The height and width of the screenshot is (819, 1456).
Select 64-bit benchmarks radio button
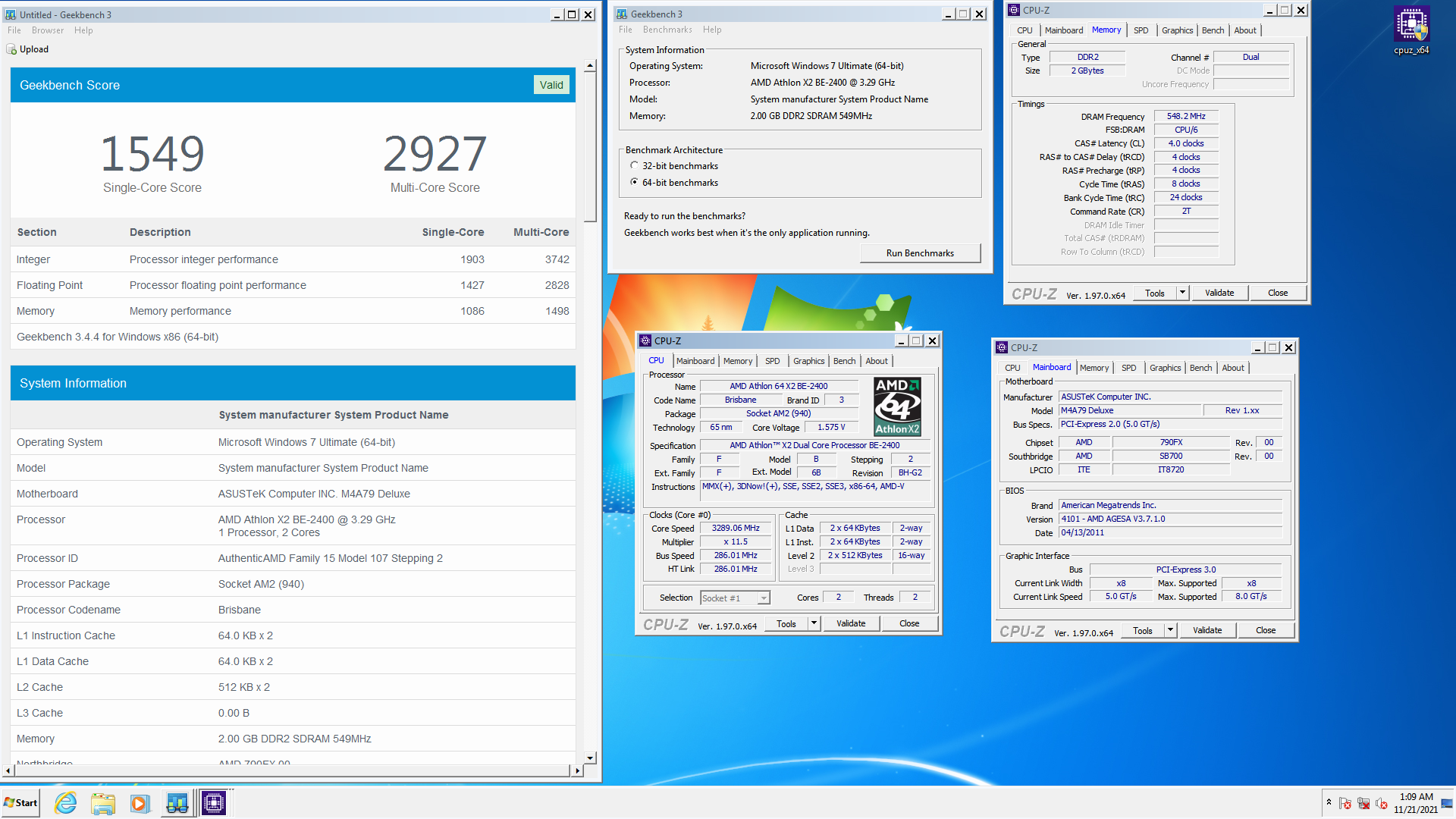tap(634, 182)
